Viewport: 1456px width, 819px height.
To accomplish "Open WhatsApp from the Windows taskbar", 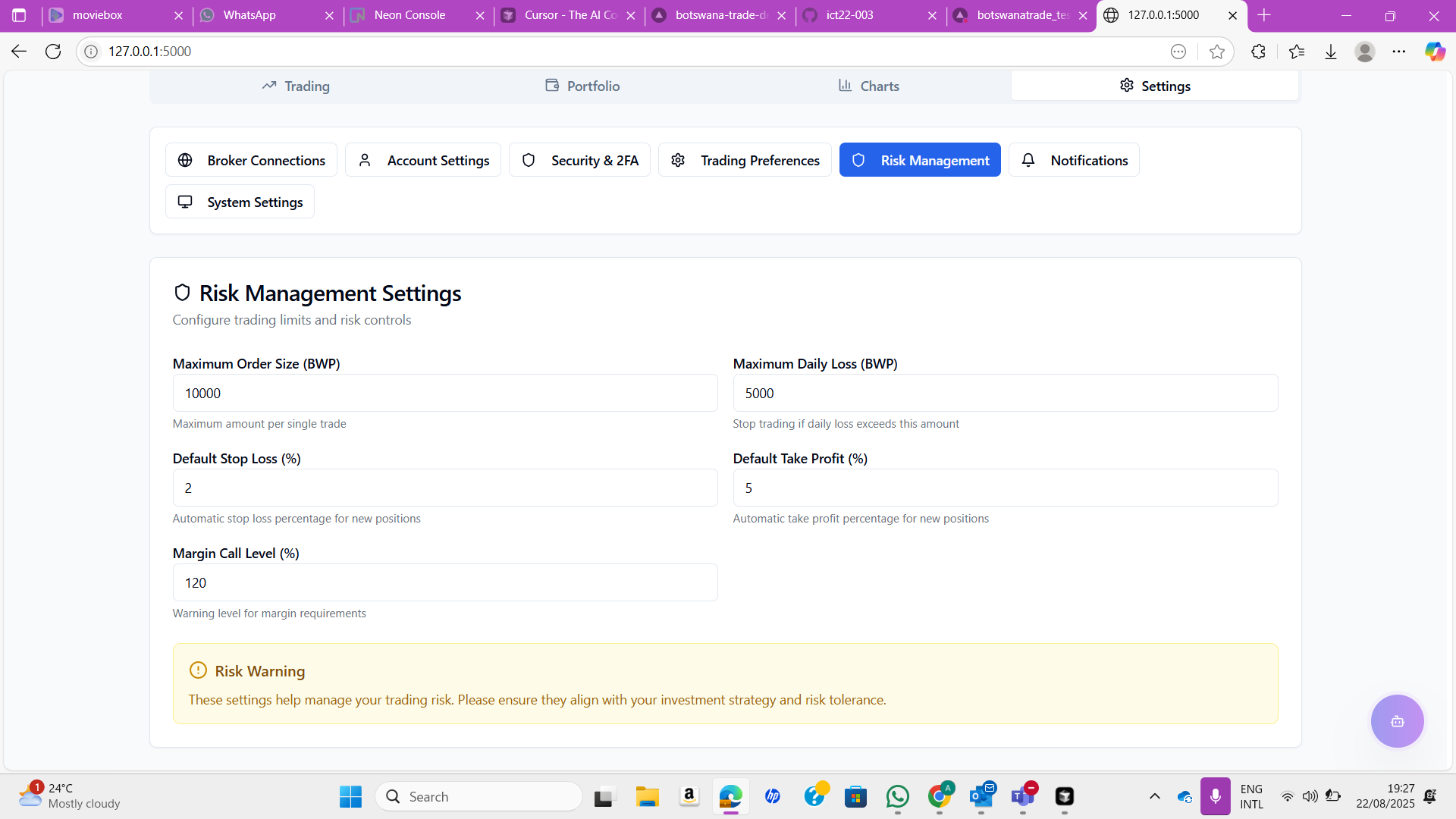I will (x=898, y=796).
